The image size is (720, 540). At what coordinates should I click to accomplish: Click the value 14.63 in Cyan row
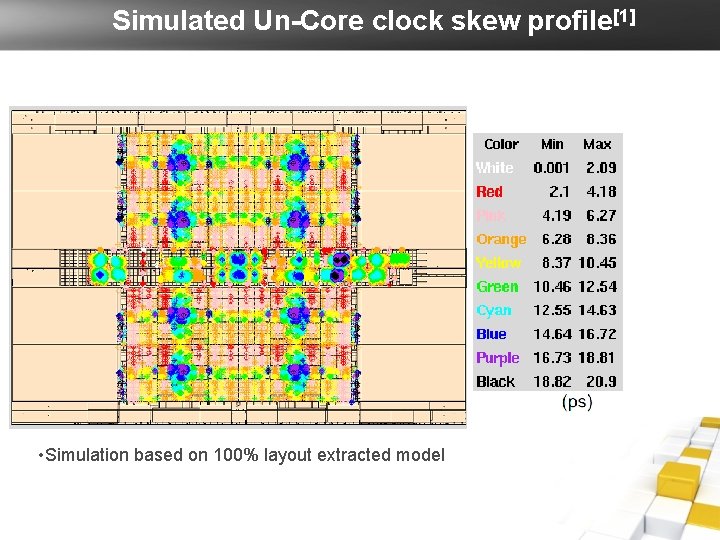(597, 310)
